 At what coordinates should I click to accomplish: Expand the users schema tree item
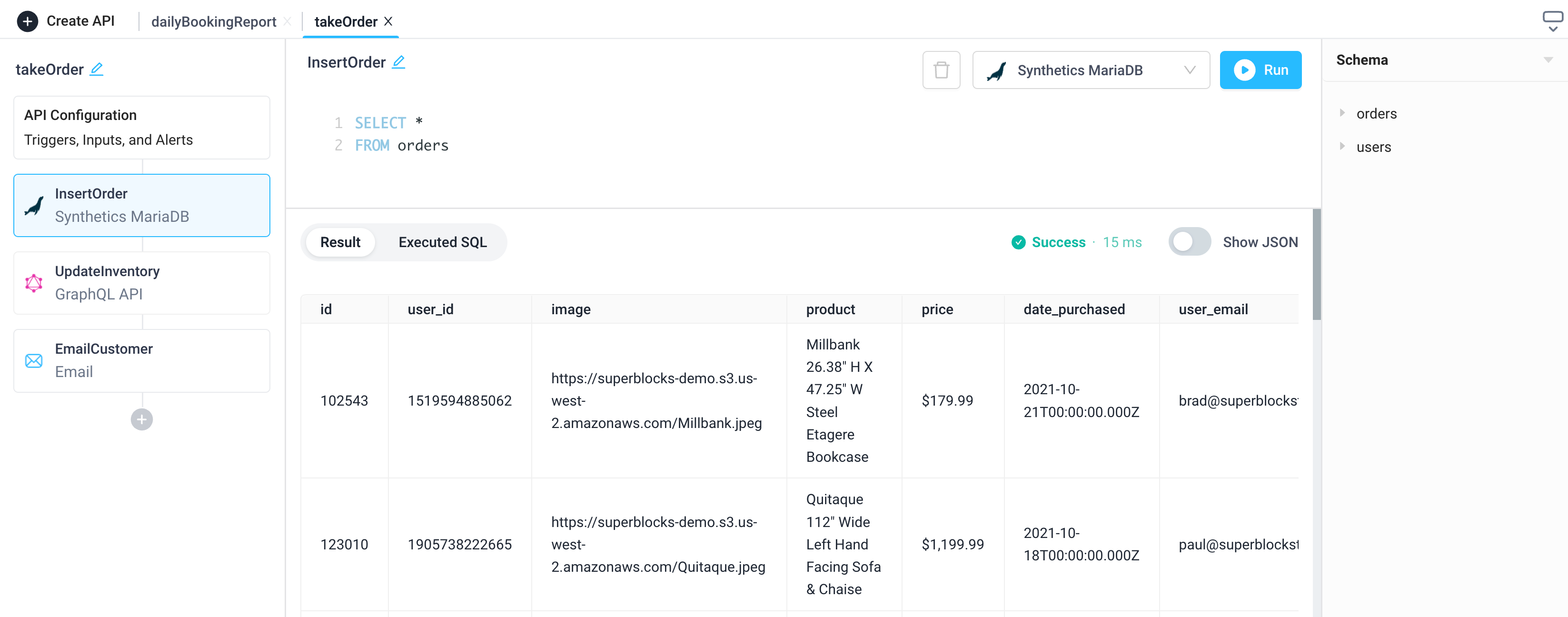tap(1343, 146)
